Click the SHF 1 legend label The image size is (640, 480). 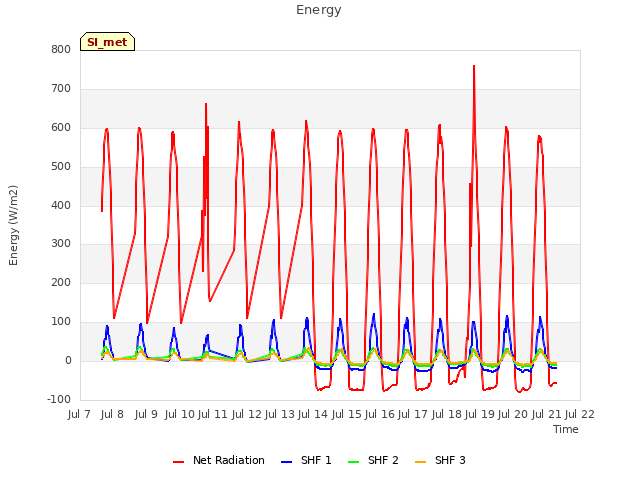click(x=316, y=460)
